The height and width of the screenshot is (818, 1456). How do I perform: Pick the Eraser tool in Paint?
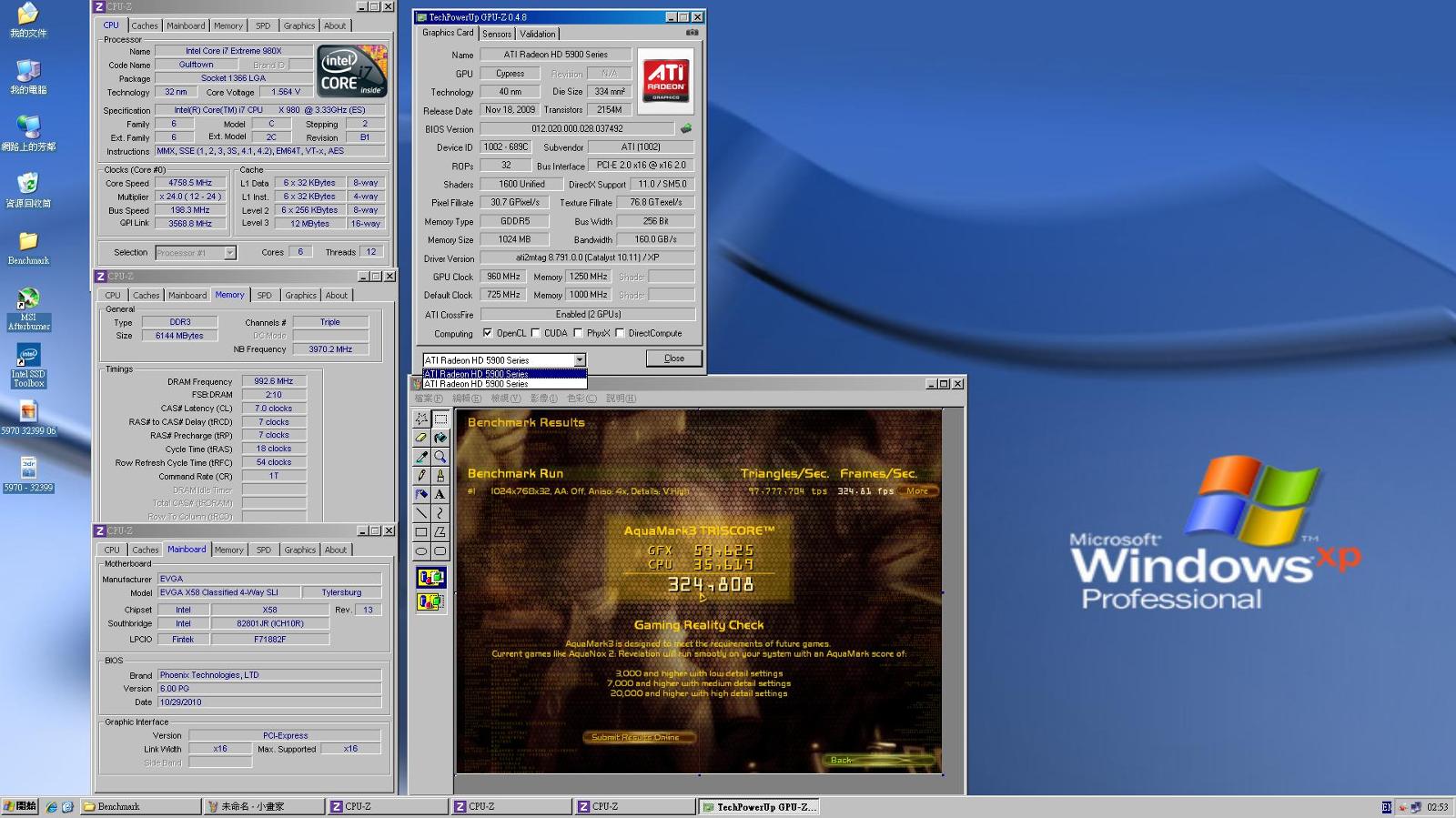coord(421,438)
